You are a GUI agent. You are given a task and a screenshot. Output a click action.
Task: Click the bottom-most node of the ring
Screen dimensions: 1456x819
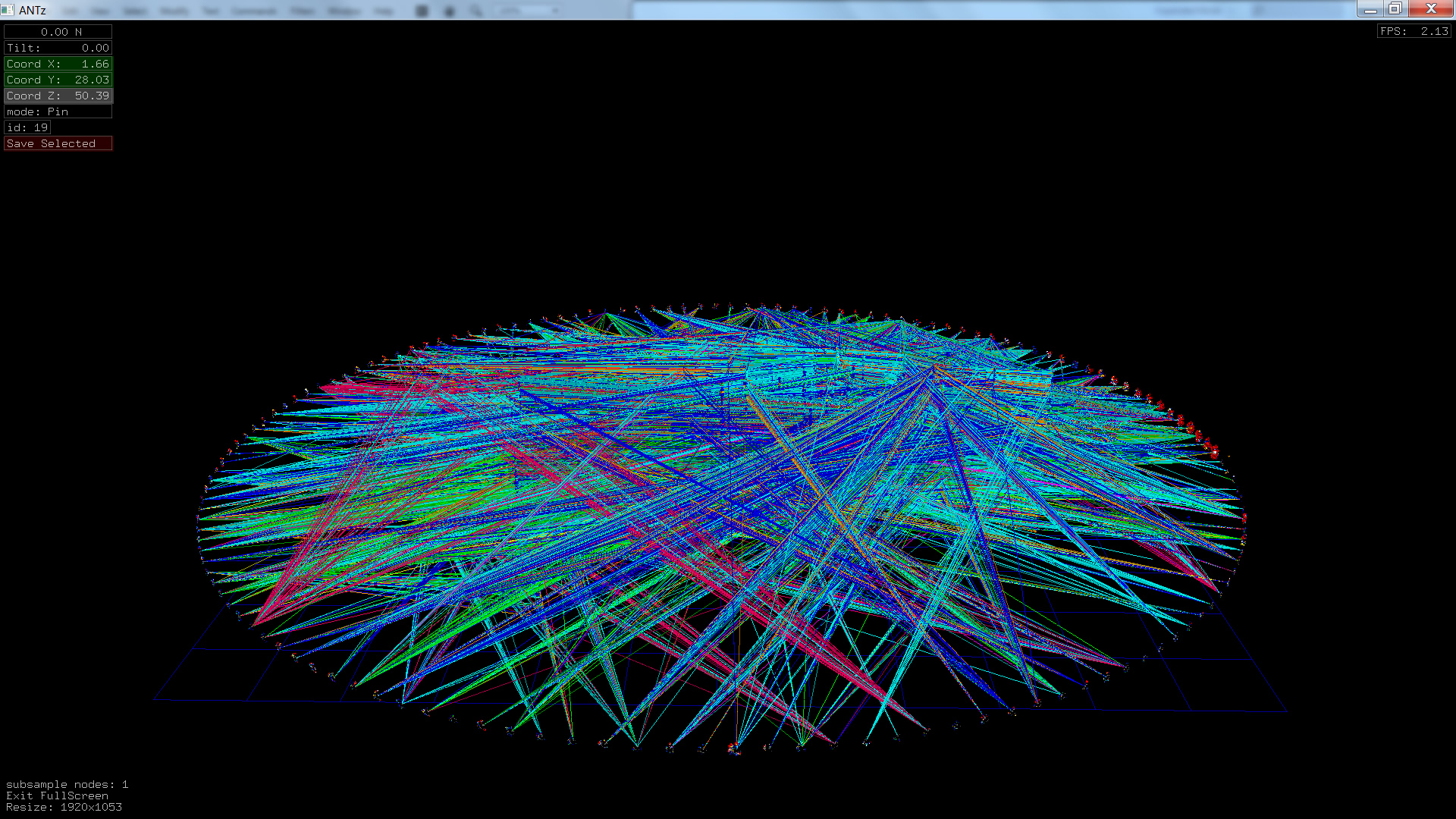coord(733,749)
